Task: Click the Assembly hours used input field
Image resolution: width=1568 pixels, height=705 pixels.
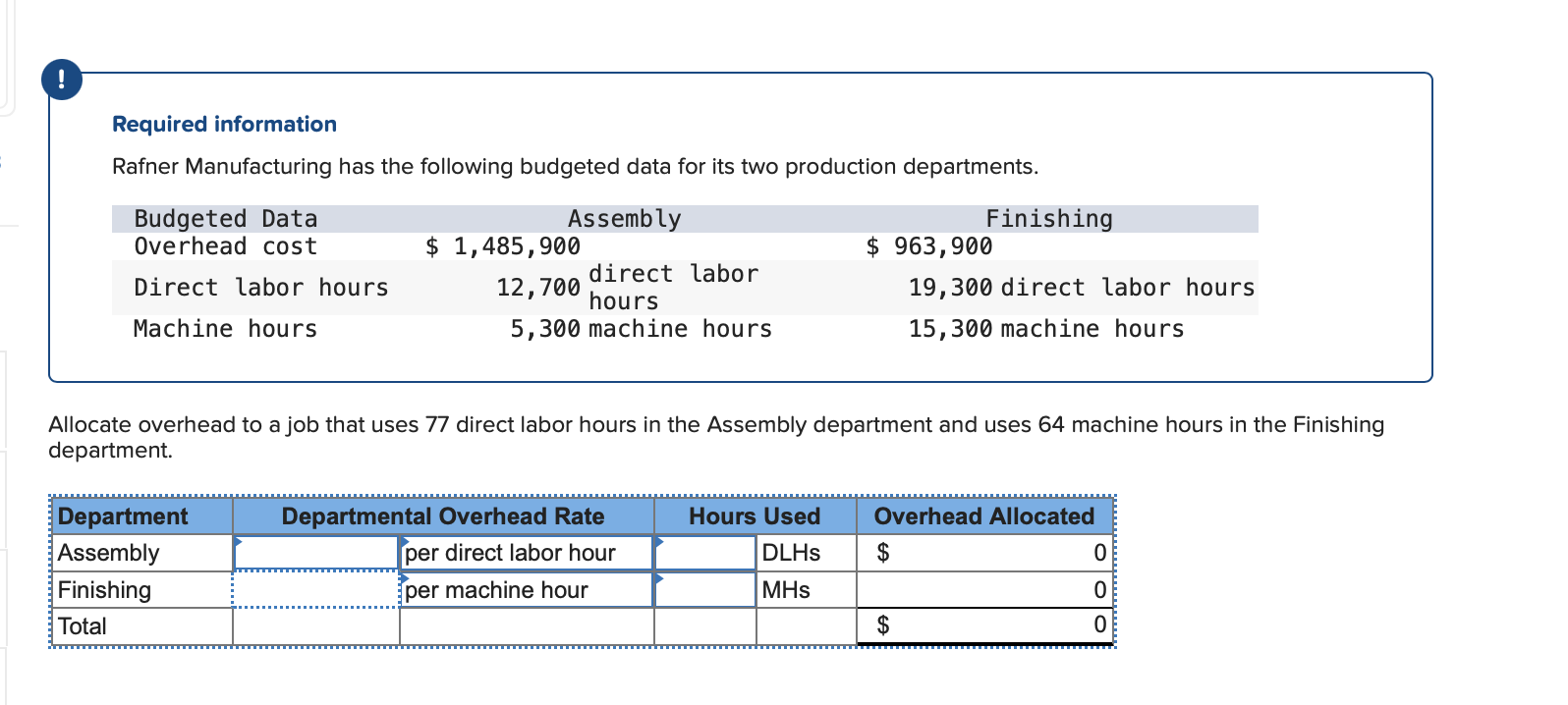Action: [x=704, y=553]
